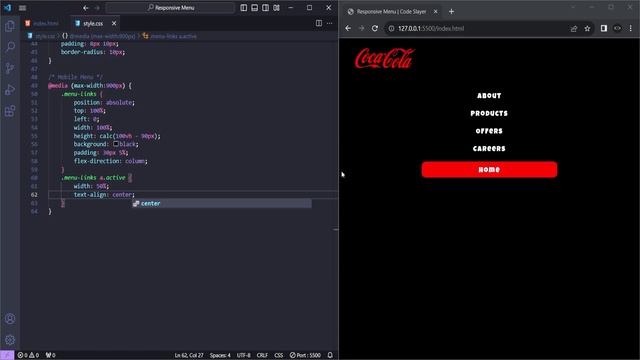Open the PRODUCTS menu link

pos(489,113)
